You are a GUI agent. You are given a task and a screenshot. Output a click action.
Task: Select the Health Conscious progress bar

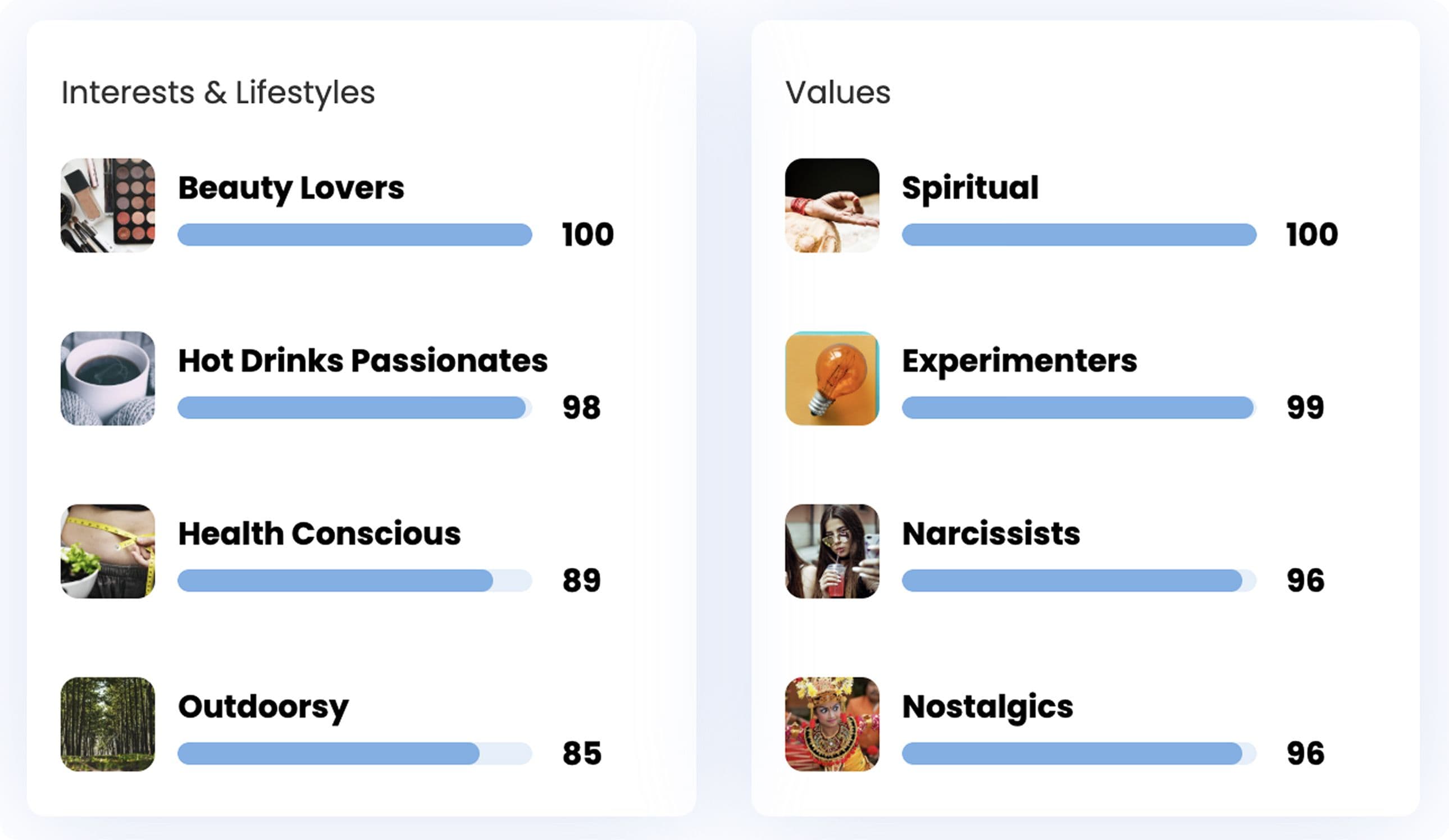pyautogui.click(x=355, y=581)
